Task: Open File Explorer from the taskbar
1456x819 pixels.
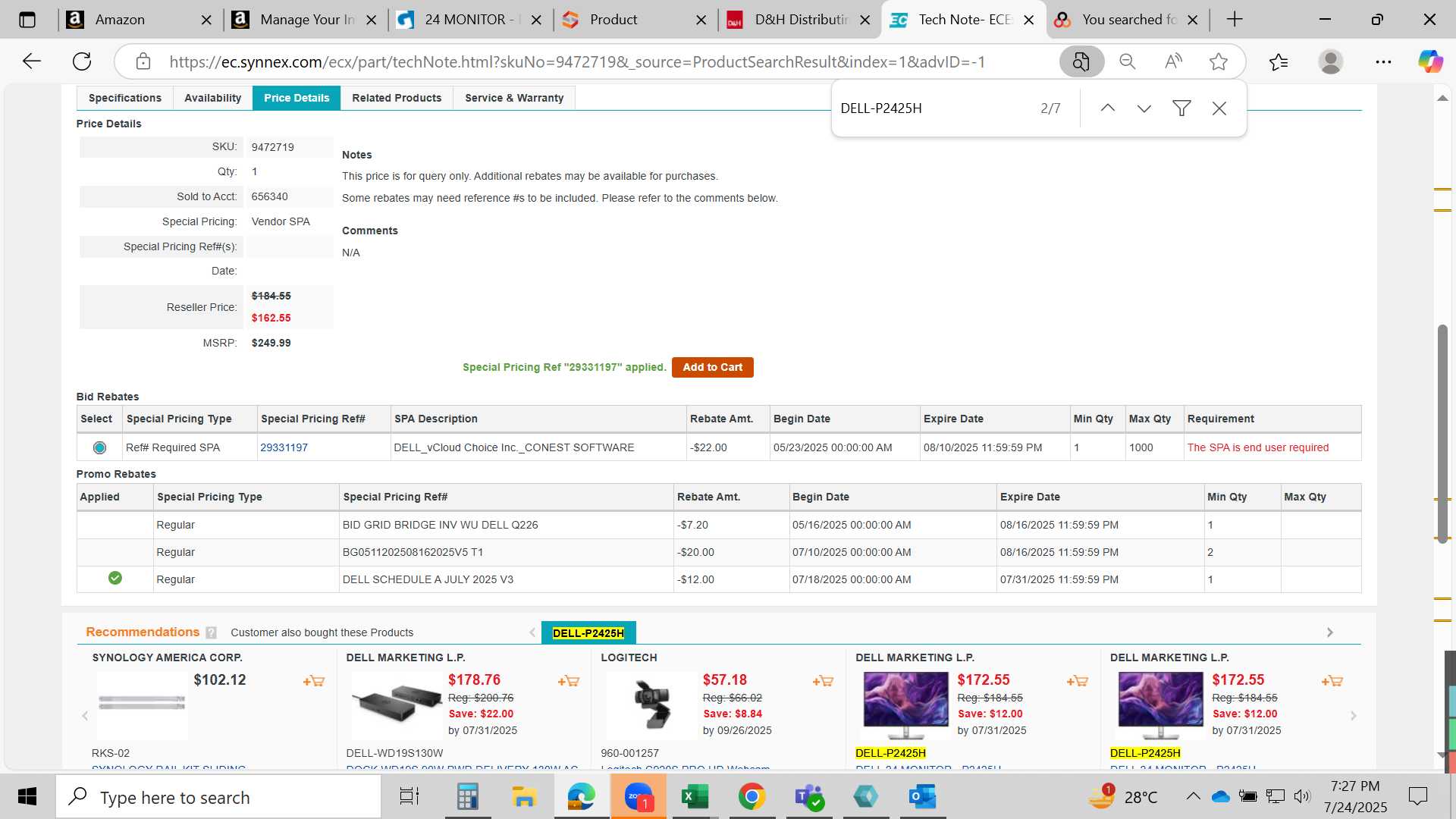Action: point(524,797)
